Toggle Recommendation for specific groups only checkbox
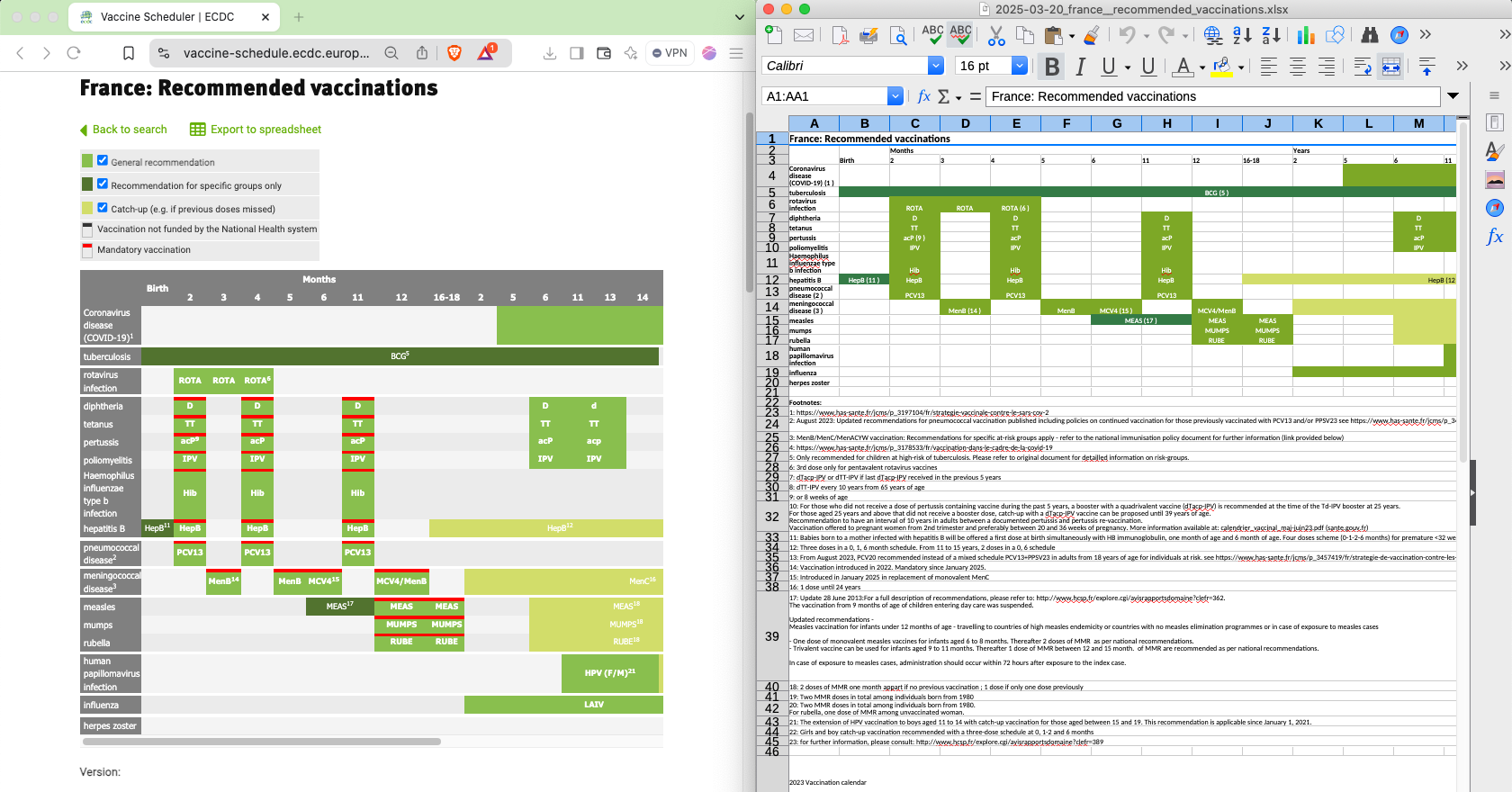1512x792 pixels. (103, 184)
